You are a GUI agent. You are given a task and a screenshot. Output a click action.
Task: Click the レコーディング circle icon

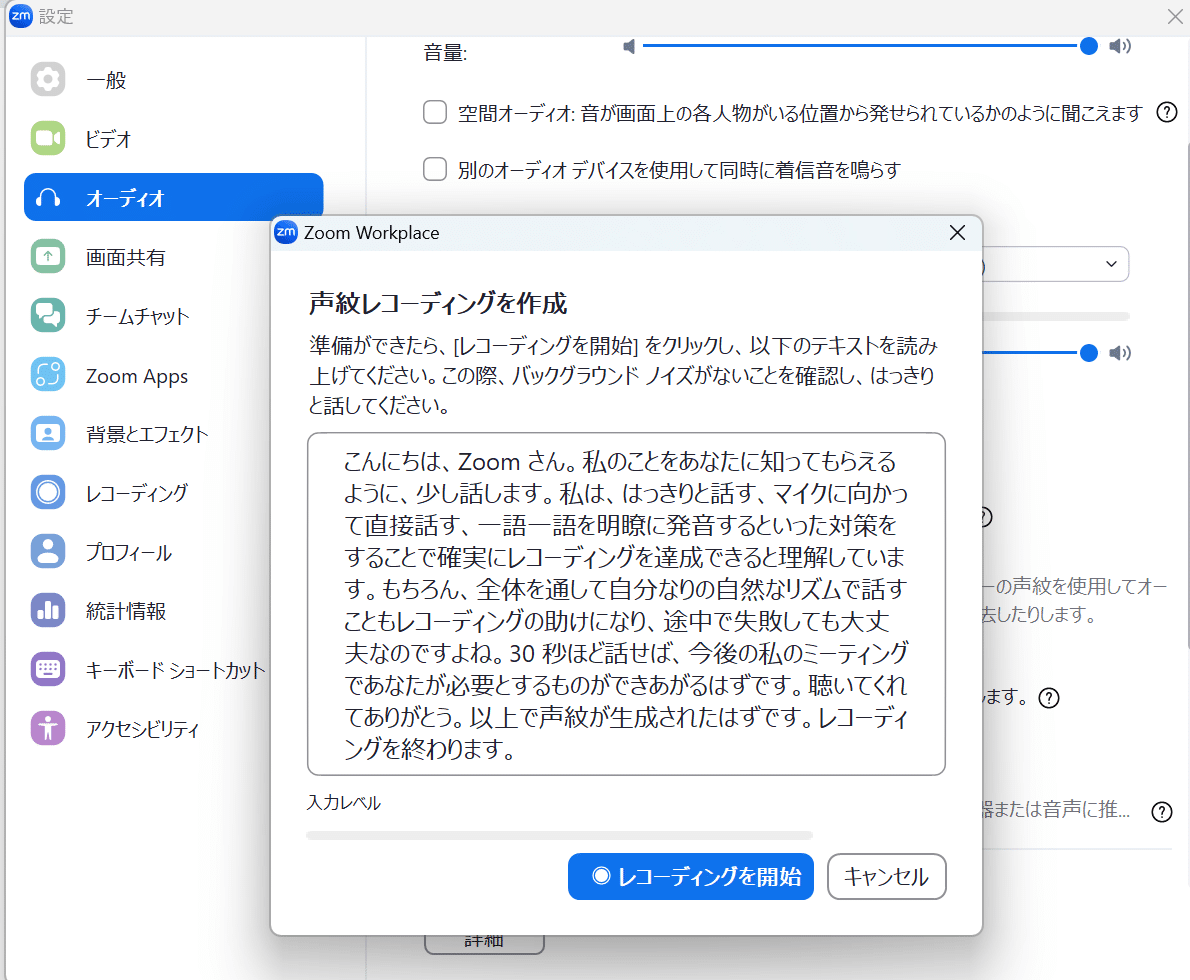(x=48, y=492)
